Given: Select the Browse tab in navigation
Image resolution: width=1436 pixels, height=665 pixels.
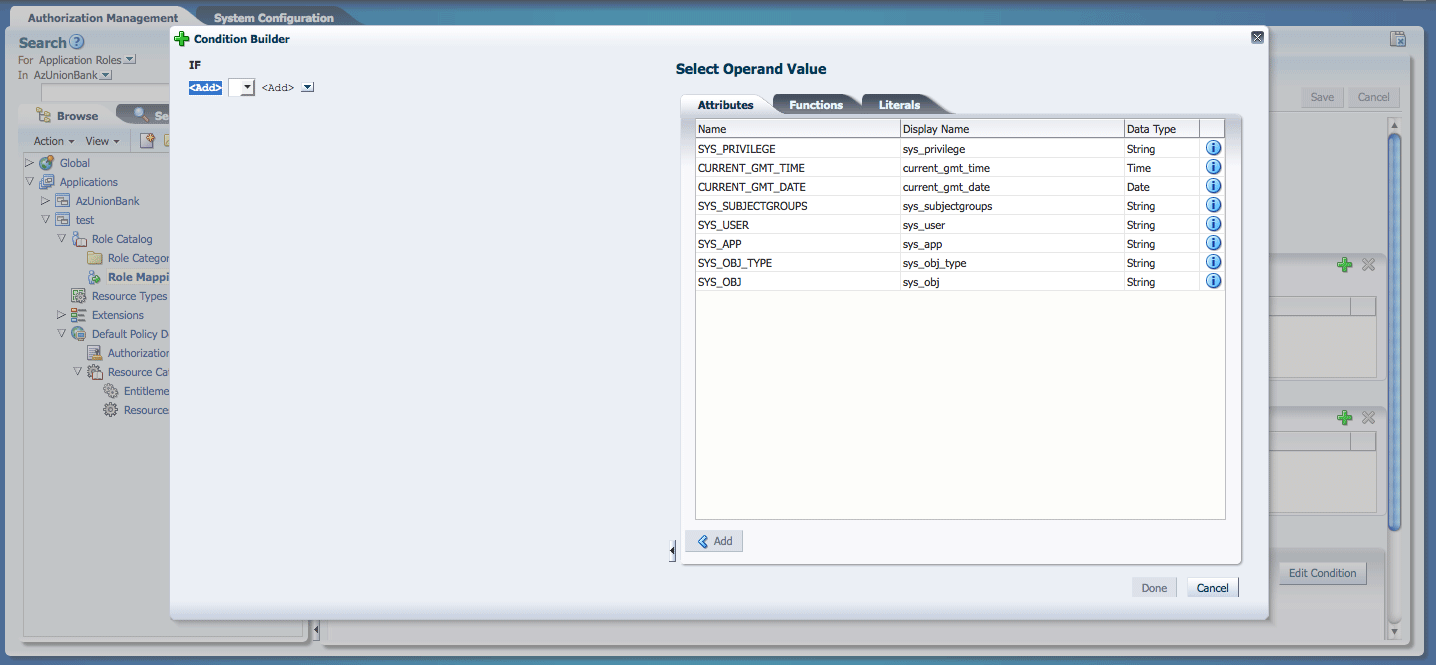Looking at the screenshot, I should (68, 116).
